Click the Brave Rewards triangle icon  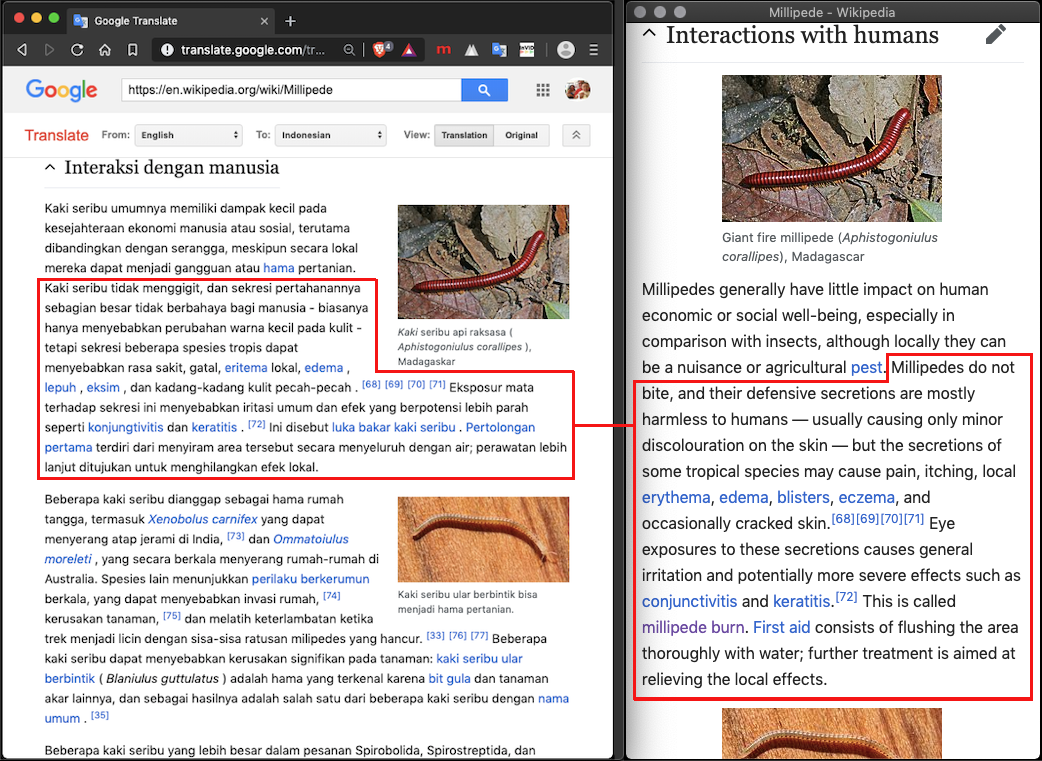(409, 50)
